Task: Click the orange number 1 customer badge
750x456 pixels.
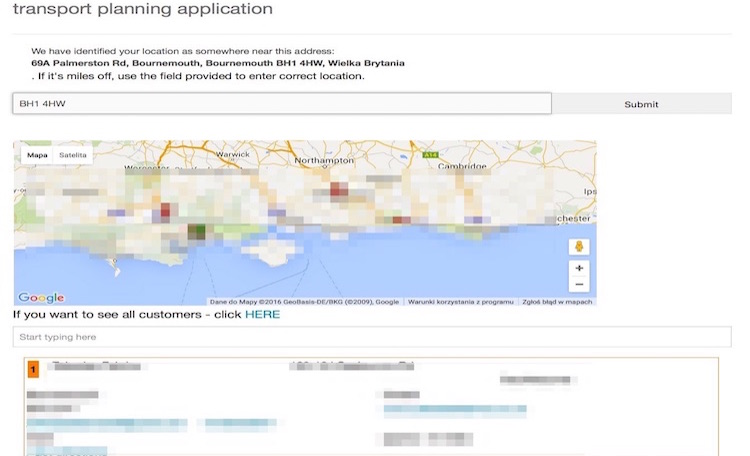Action: [34, 370]
